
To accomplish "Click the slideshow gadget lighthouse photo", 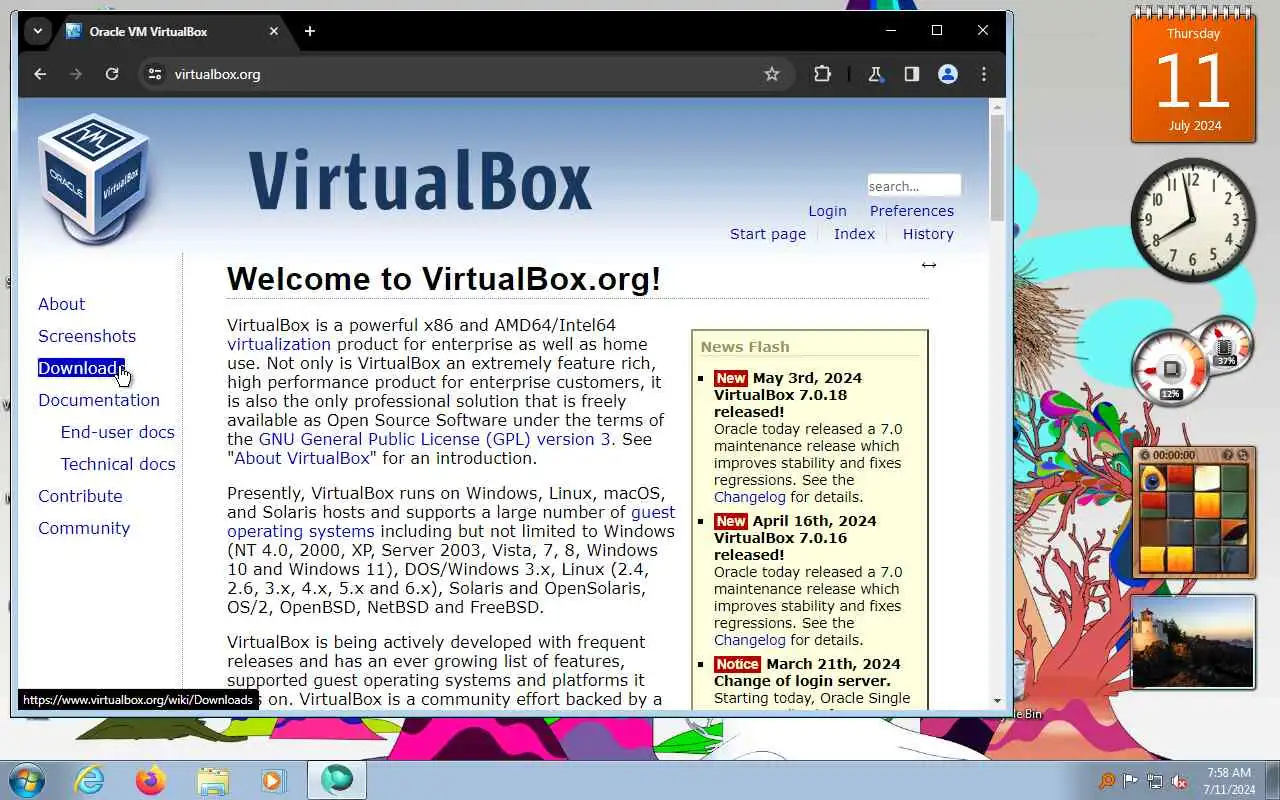I will (x=1192, y=641).
